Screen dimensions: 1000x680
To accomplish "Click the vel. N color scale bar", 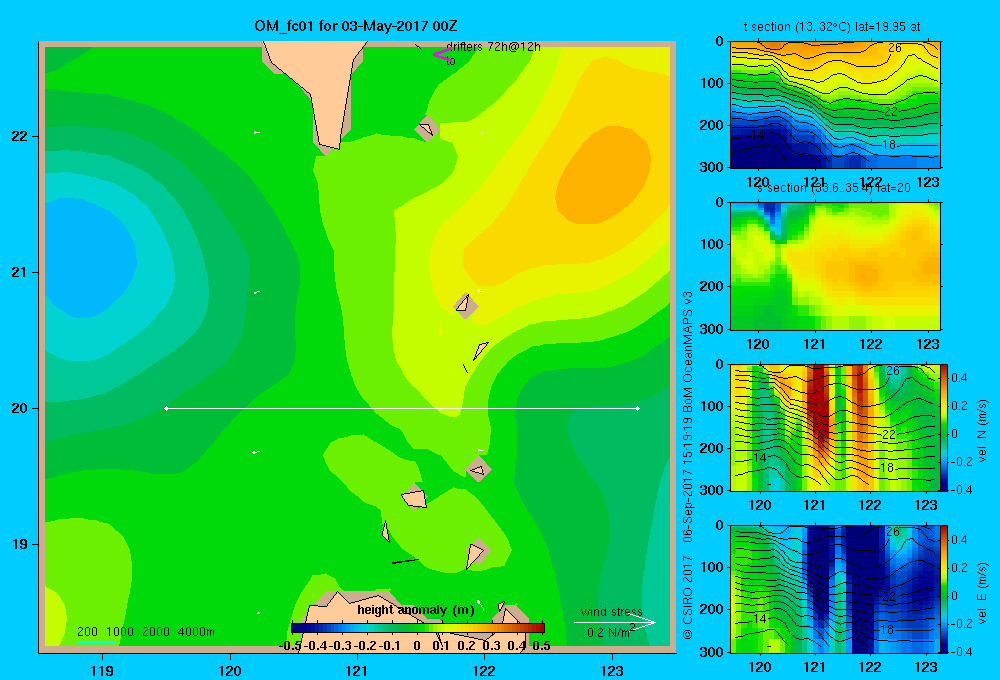I will [x=945, y=427].
